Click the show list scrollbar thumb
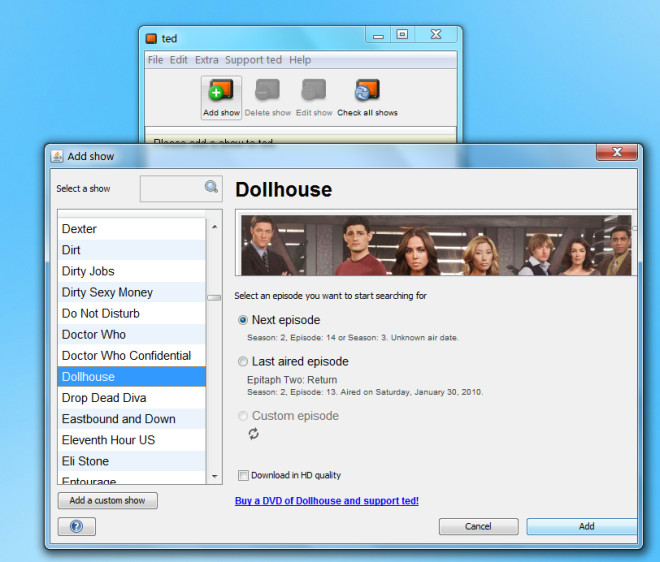Screen dimensions: 660x562 [x=214, y=298]
